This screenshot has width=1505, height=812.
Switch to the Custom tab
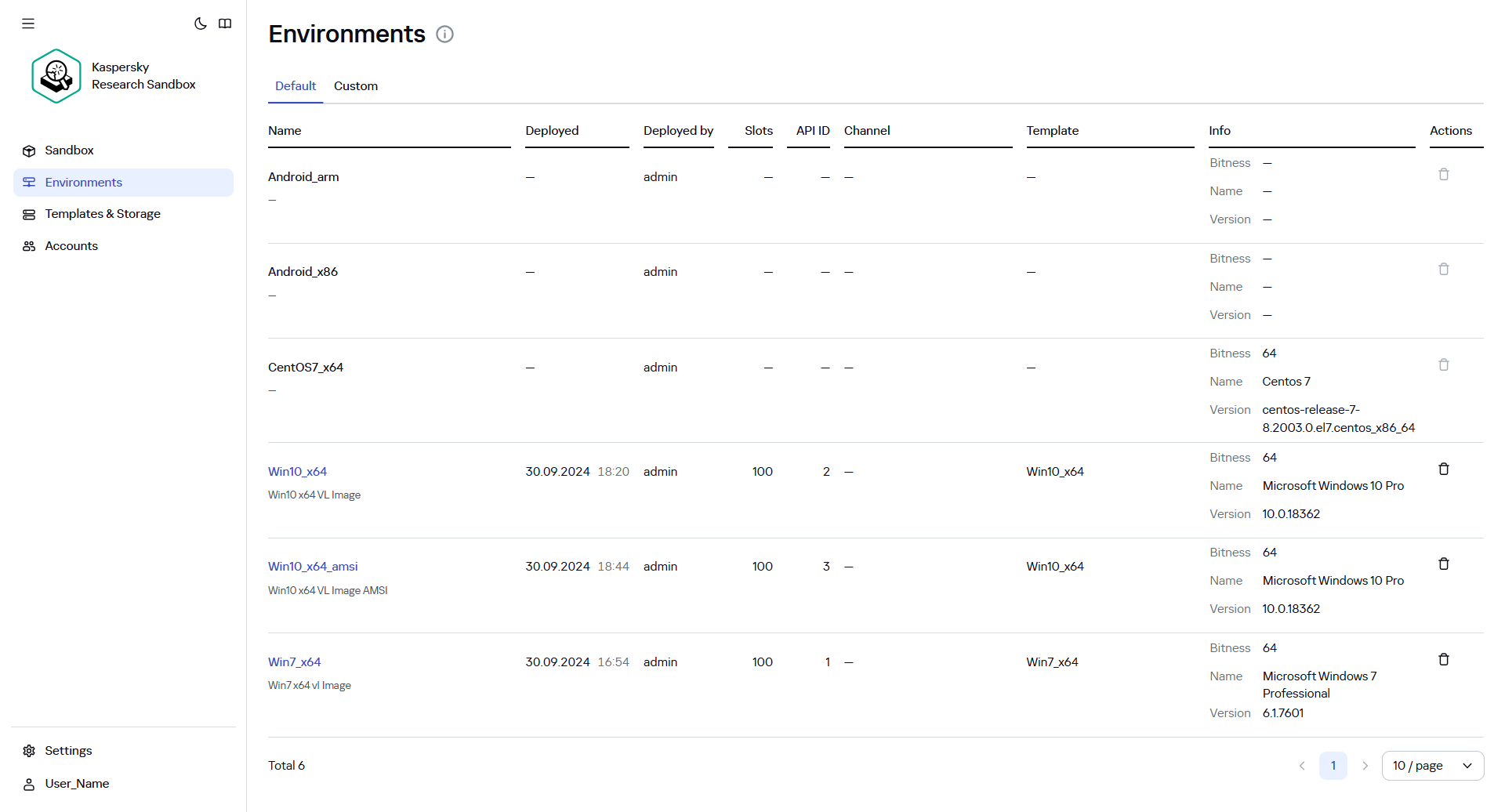(x=355, y=86)
